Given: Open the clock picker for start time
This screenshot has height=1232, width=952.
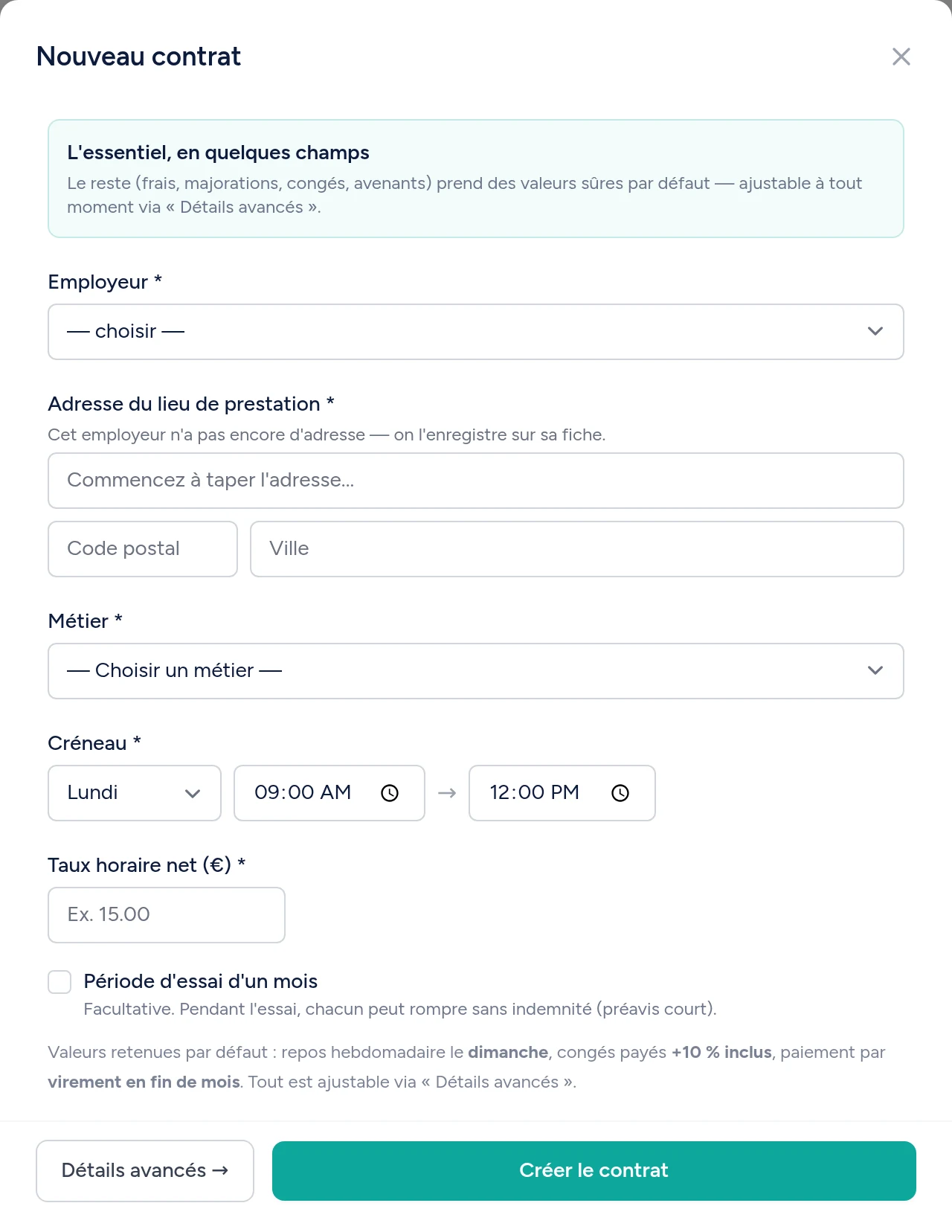Looking at the screenshot, I should pyautogui.click(x=390, y=793).
